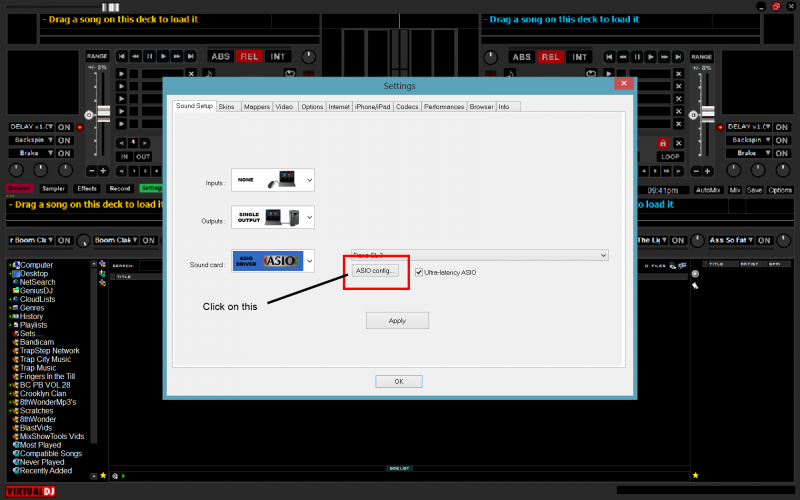Click the right deck pitch slider handle
The width and height of the screenshot is (800, 500).
[708, 114]
